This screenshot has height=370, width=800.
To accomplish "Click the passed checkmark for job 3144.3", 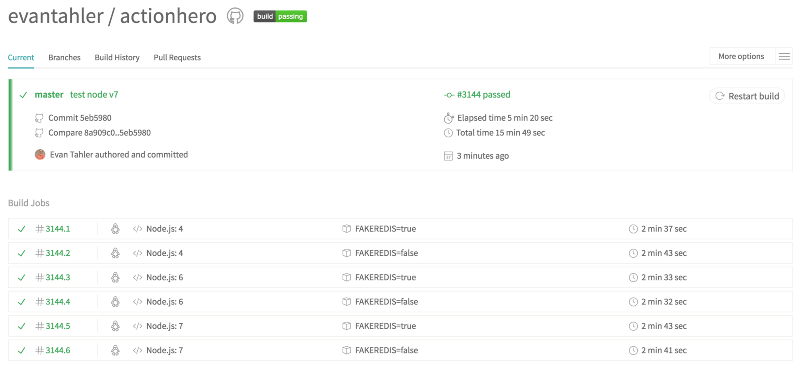I will 21,278.
